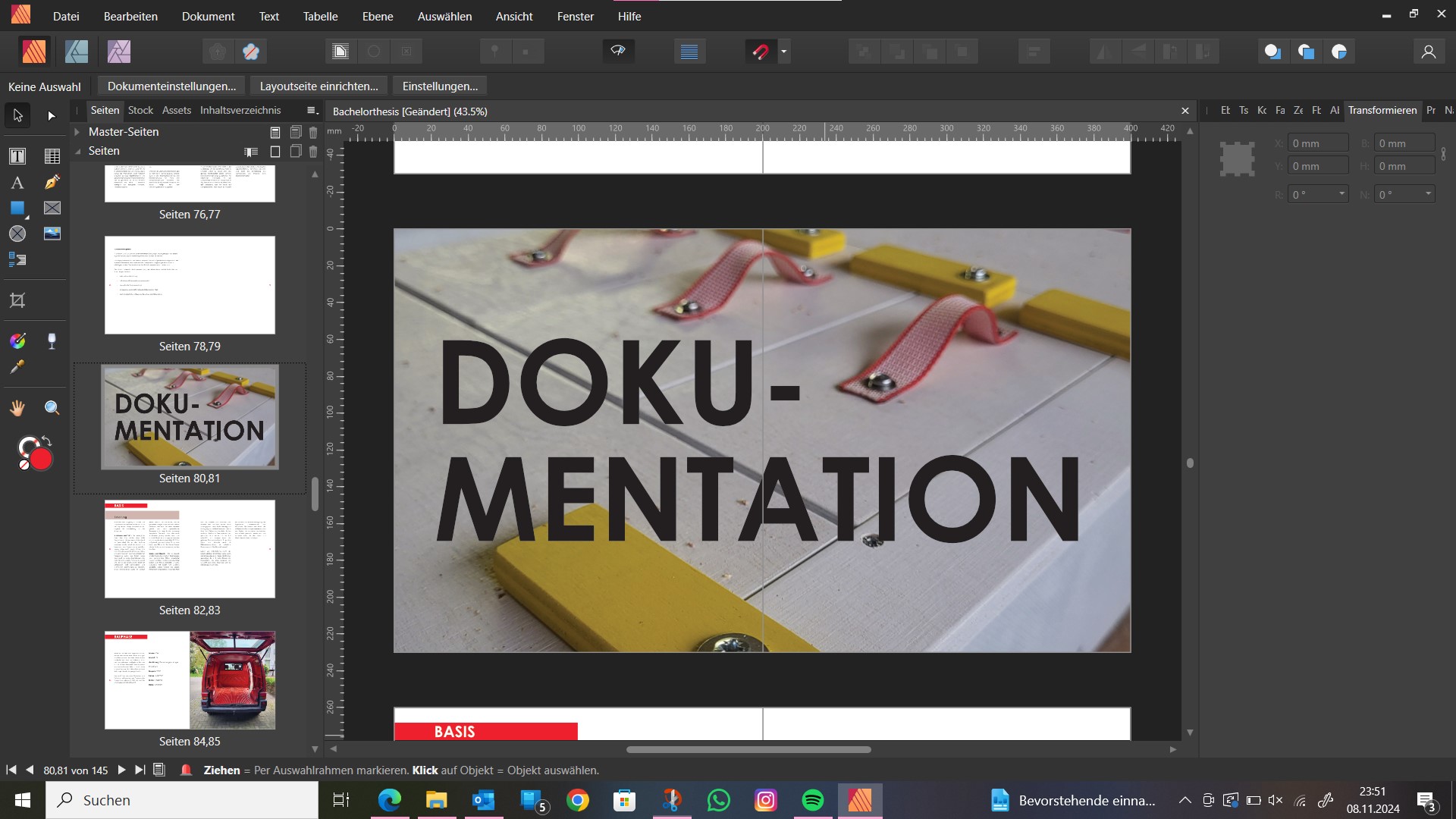Add a master page via Master-Seiten row icon

coord(275,132)
